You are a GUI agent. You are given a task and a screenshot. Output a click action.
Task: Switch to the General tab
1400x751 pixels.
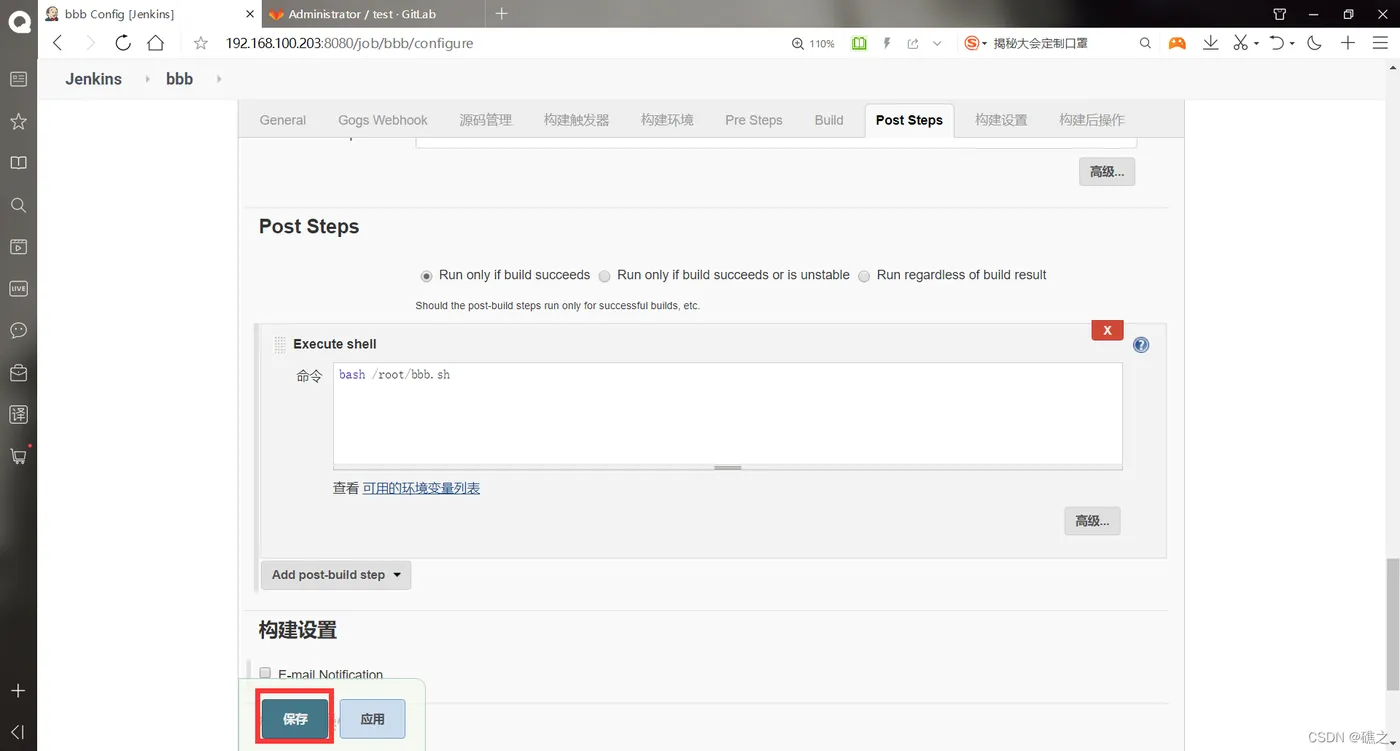click(283, 120)
